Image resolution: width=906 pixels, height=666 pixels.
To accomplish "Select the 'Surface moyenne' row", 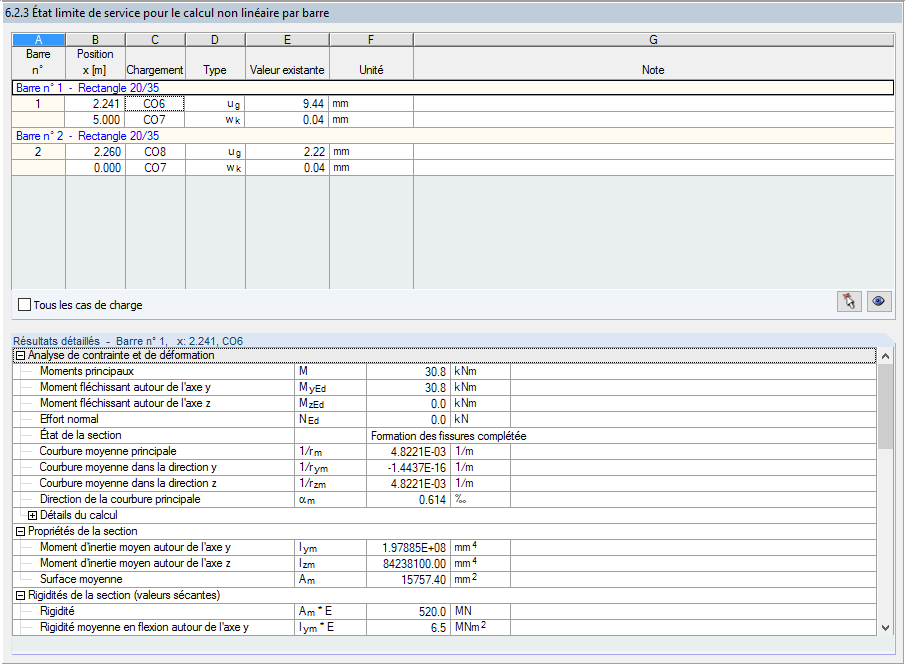I will (x=444, y=579).
